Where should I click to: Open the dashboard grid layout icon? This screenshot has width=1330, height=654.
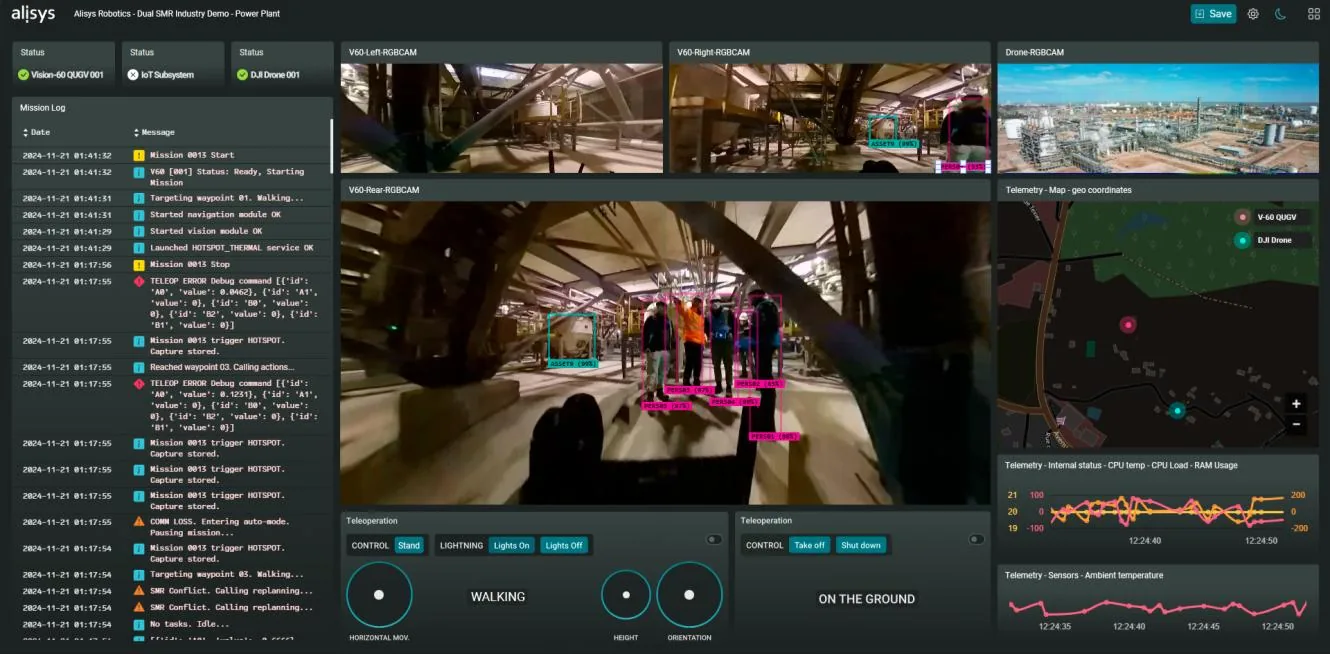(1314, 14)
